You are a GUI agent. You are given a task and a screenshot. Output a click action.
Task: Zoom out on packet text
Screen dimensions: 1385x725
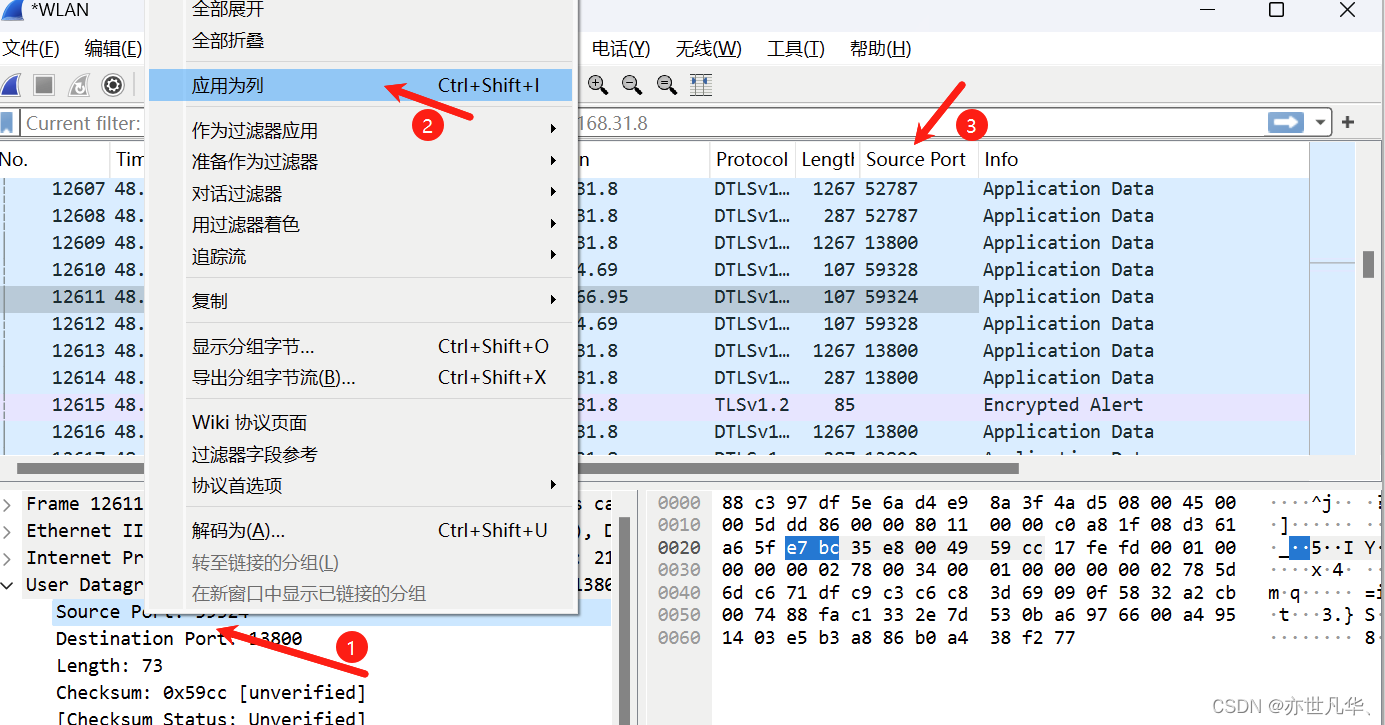(632, 85)
